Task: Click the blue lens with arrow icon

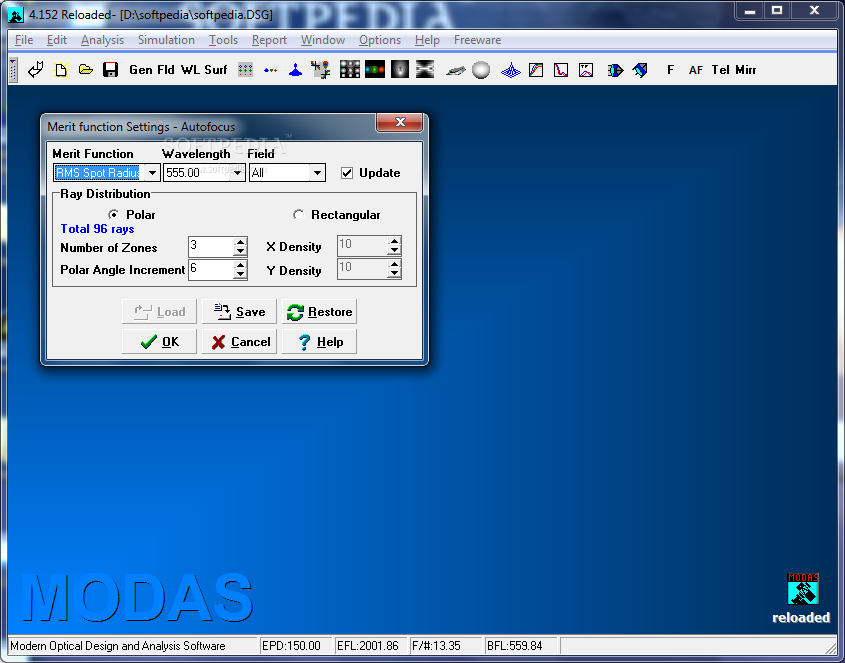Action: [615, 70]
